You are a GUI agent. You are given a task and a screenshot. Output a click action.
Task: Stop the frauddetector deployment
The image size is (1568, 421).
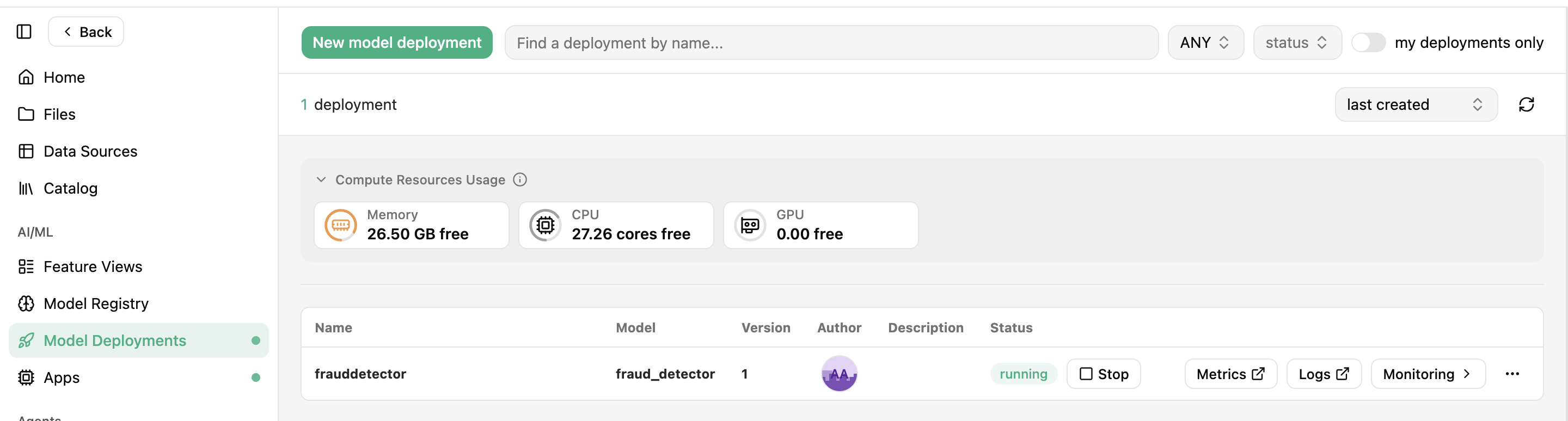point(1104,374)
